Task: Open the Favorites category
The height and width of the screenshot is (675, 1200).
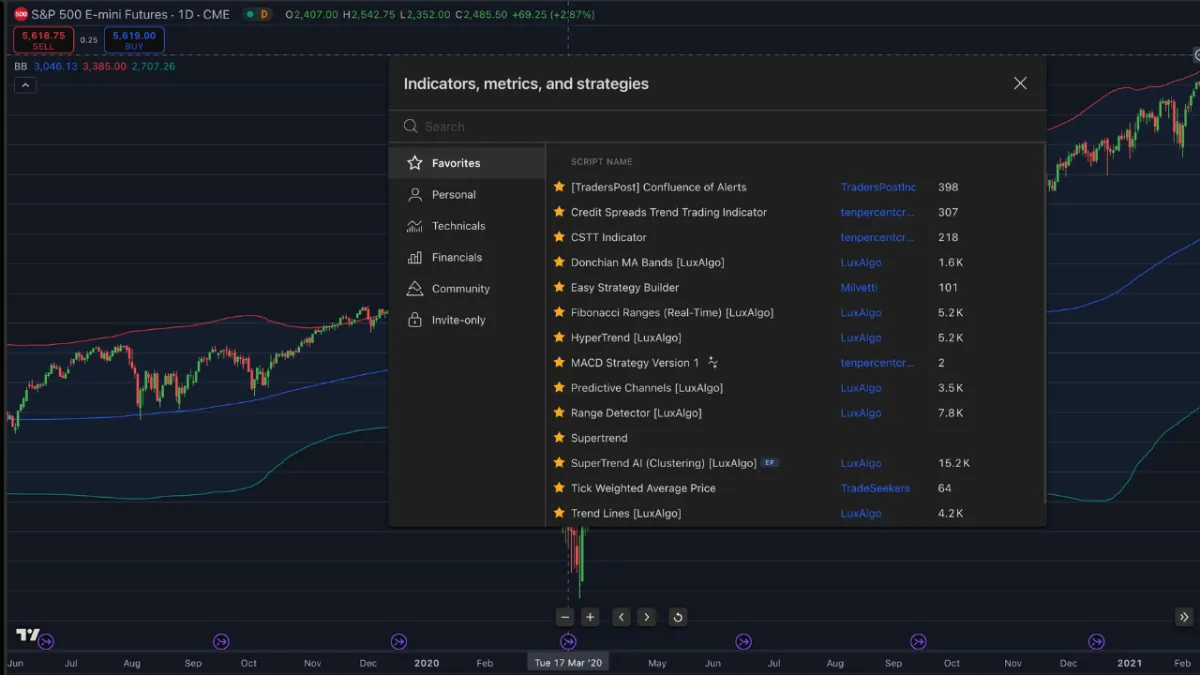Action: (467, 163)
